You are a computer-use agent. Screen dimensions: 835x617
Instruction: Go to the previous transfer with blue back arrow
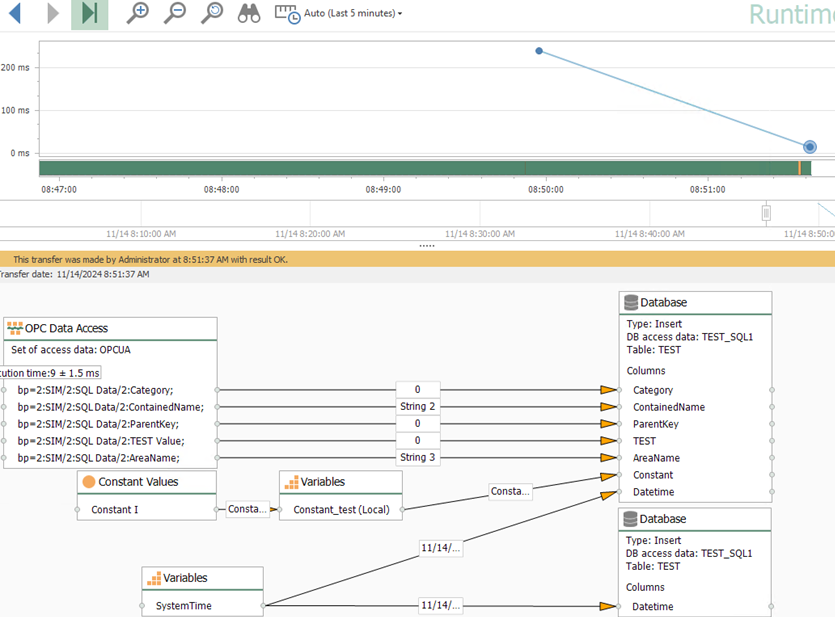[x=15, y=14]
